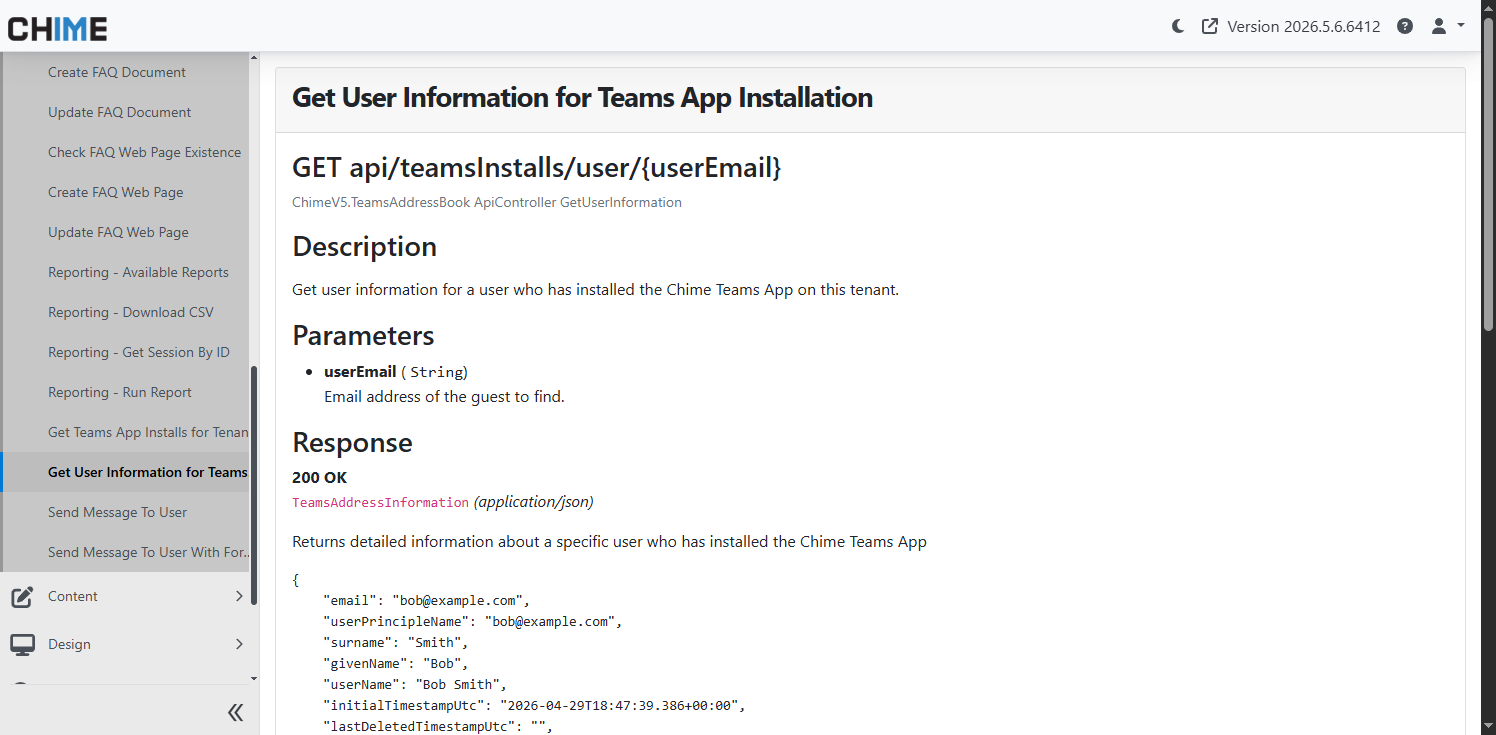
Task: Toggle dark mode moon icon
Action: click(x=1178, y=26)
